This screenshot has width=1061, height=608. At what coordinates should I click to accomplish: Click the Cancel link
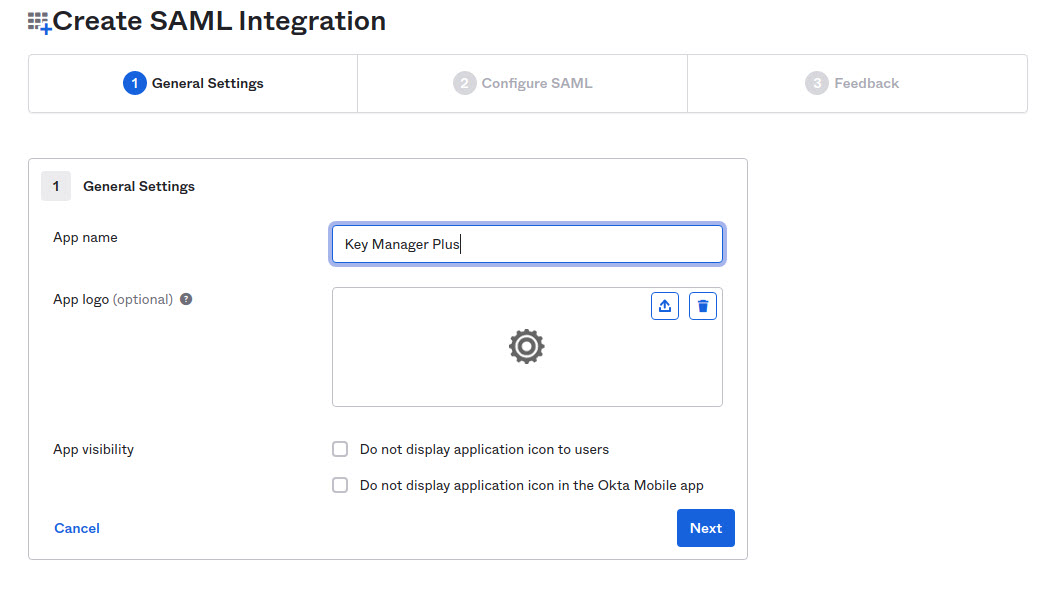point(76,528)
